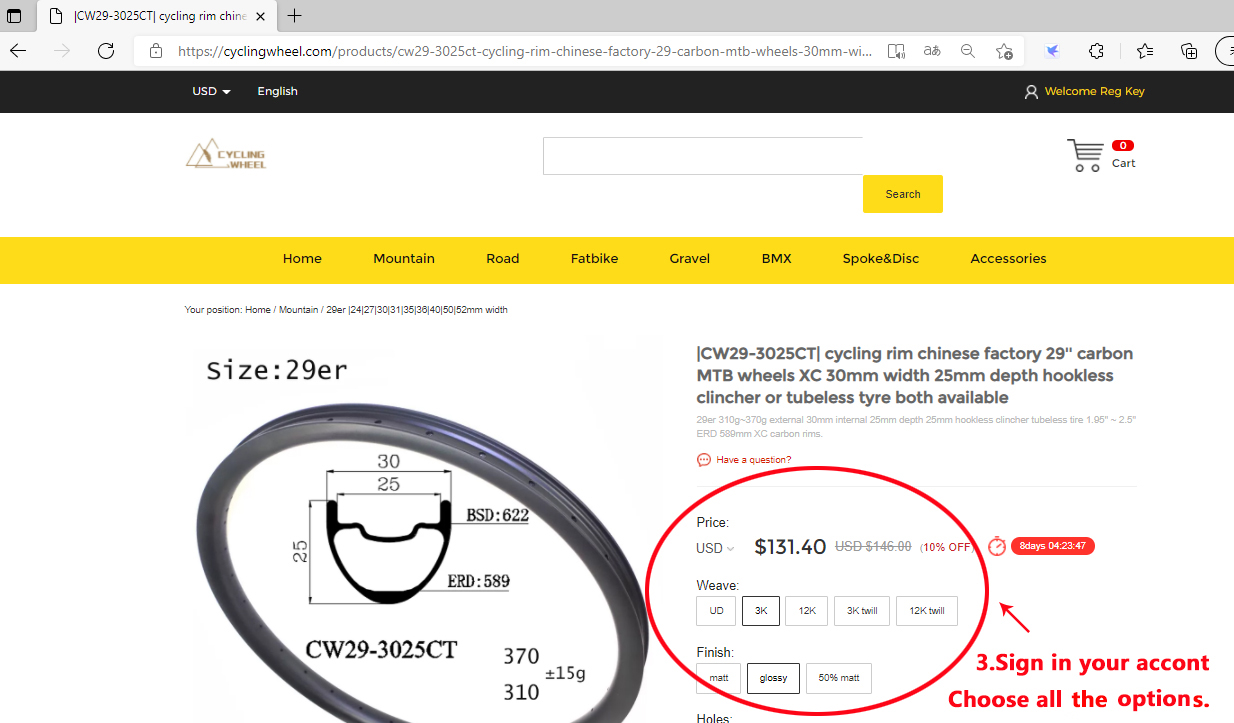Click the crossed-out USD $146.00 price
The height and width of the screenshot is (723, 1234).
point(873,547)
